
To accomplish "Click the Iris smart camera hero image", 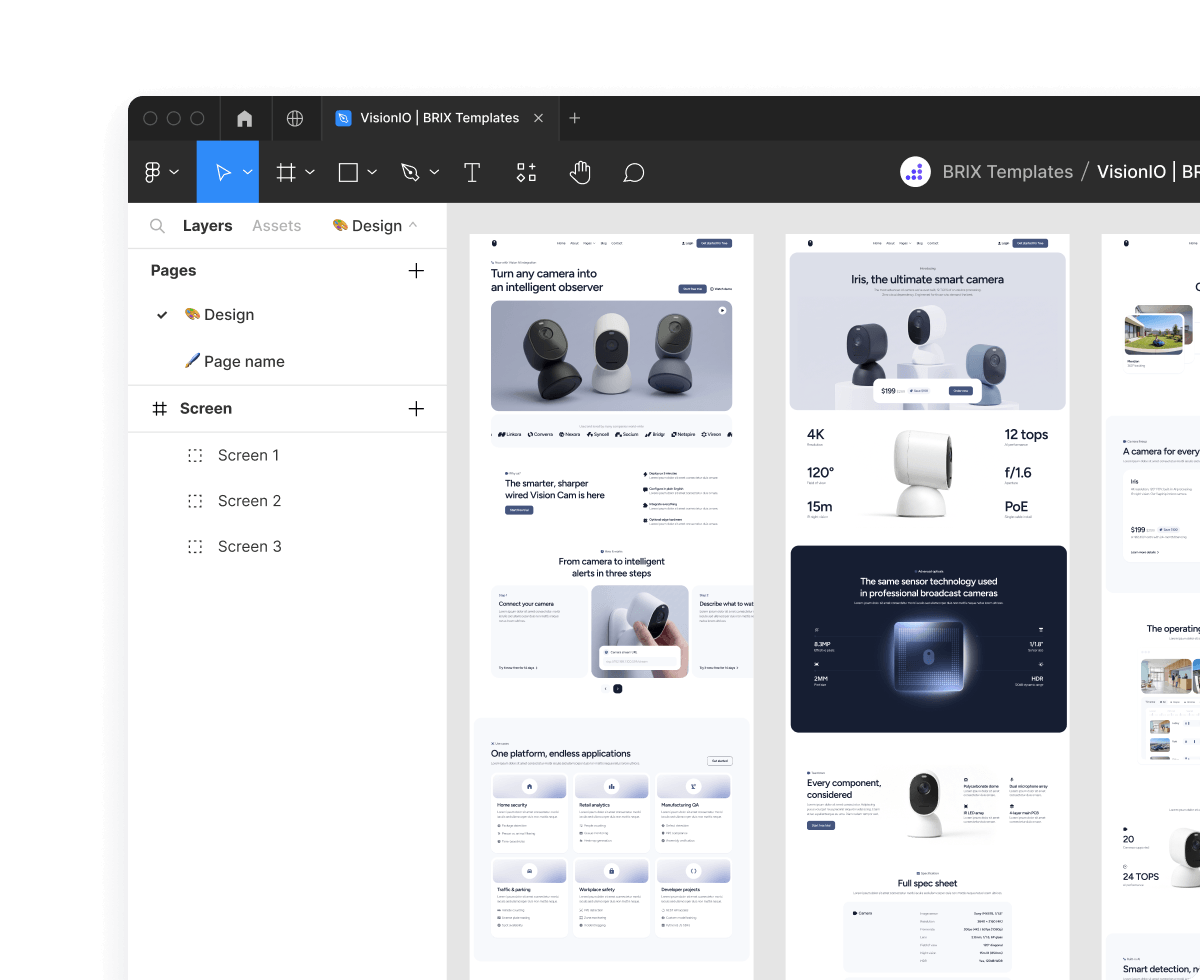I will click(927, 331).
